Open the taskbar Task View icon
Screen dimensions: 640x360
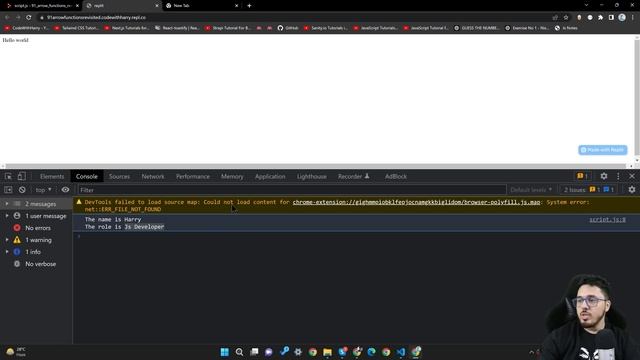(254, 352)
